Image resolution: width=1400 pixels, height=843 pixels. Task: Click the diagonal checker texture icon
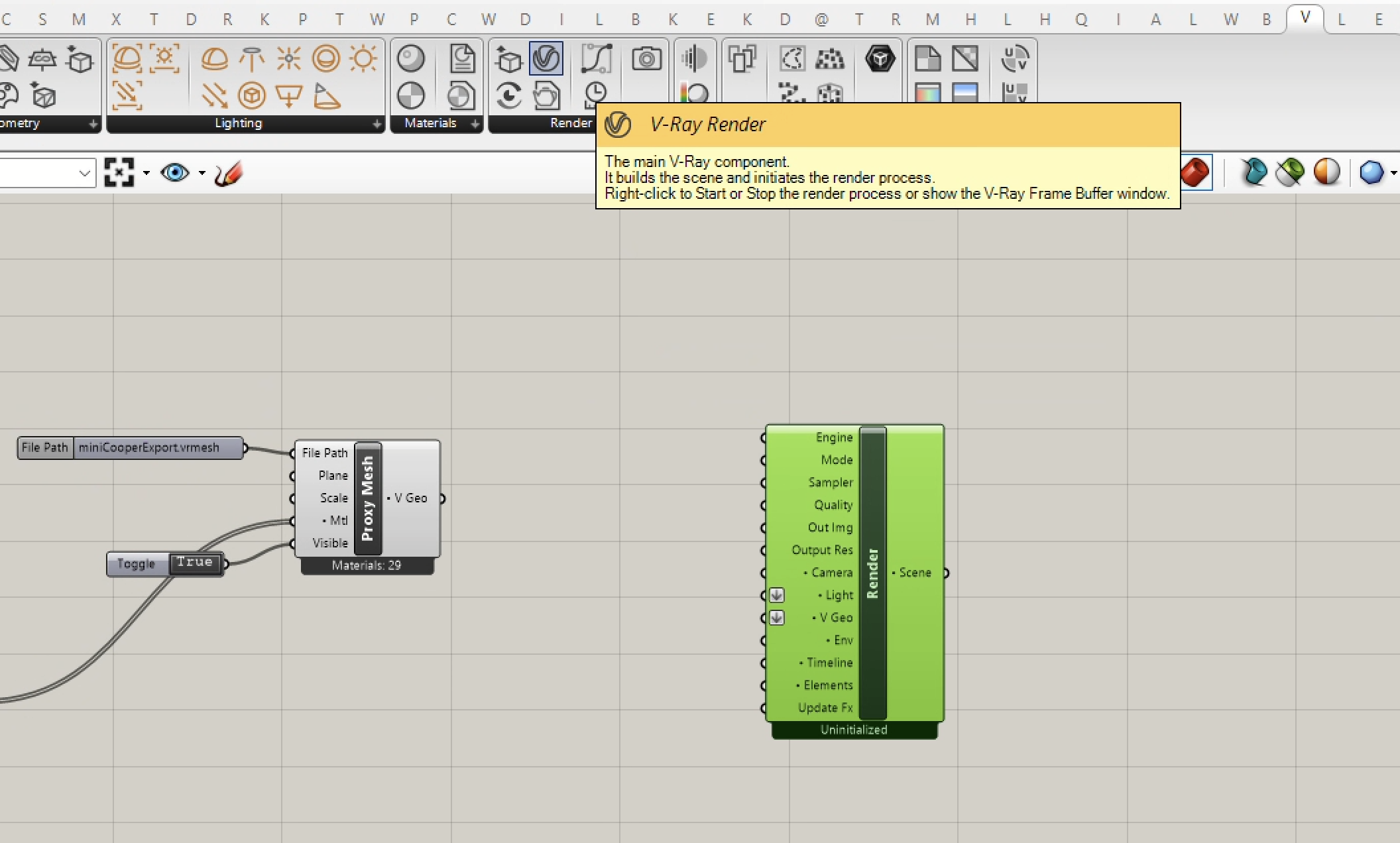965,59
